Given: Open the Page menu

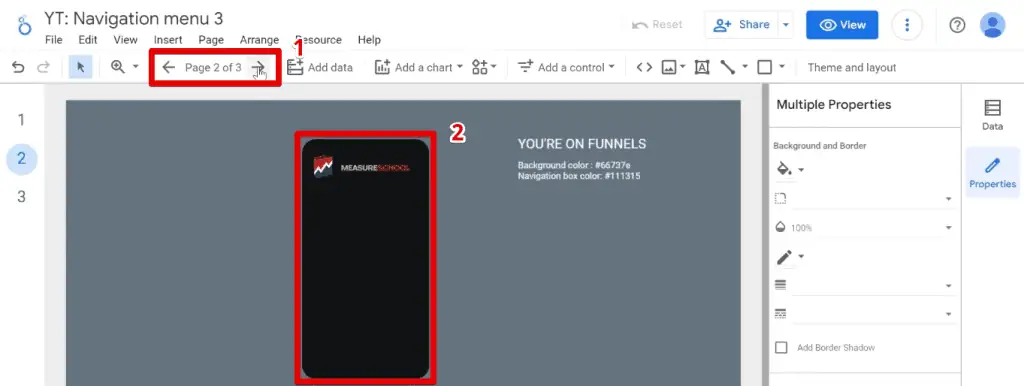Looking at the screenshot, I should click(211, 40).
